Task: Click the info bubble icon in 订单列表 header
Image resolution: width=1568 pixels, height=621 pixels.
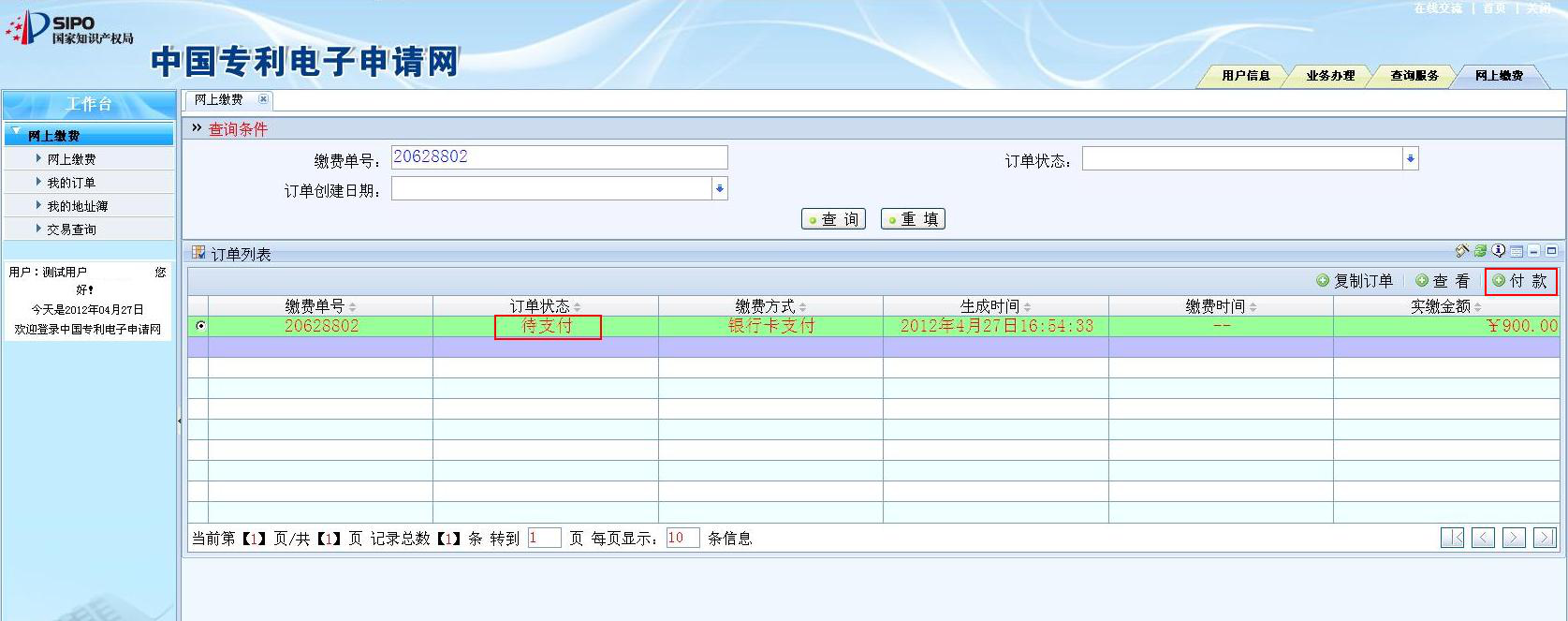Action: (1499, 251)
